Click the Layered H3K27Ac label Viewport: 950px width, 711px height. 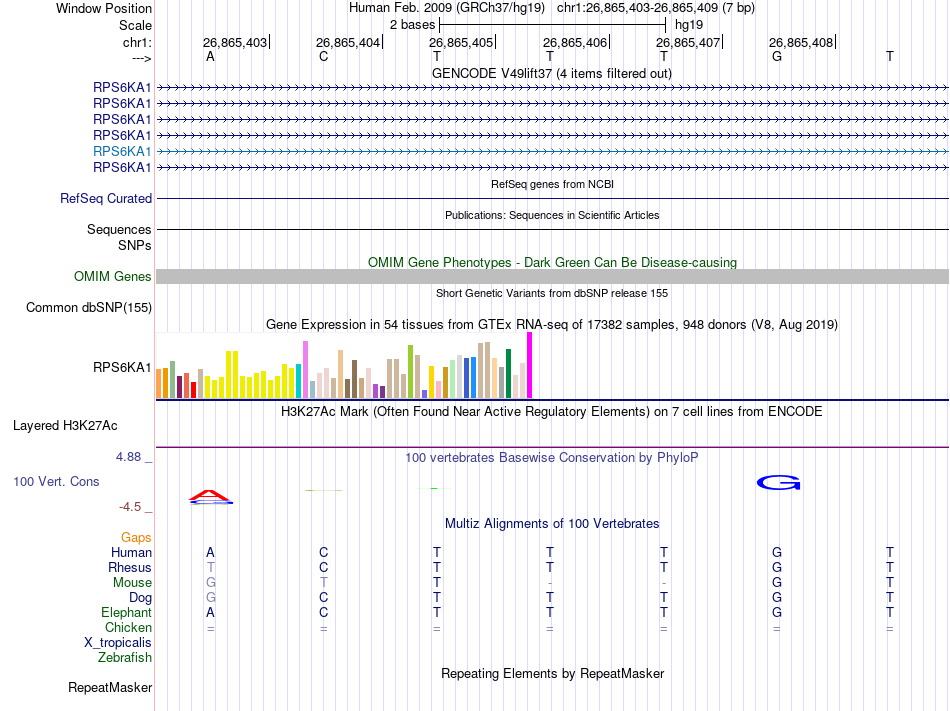coord(65,426)
